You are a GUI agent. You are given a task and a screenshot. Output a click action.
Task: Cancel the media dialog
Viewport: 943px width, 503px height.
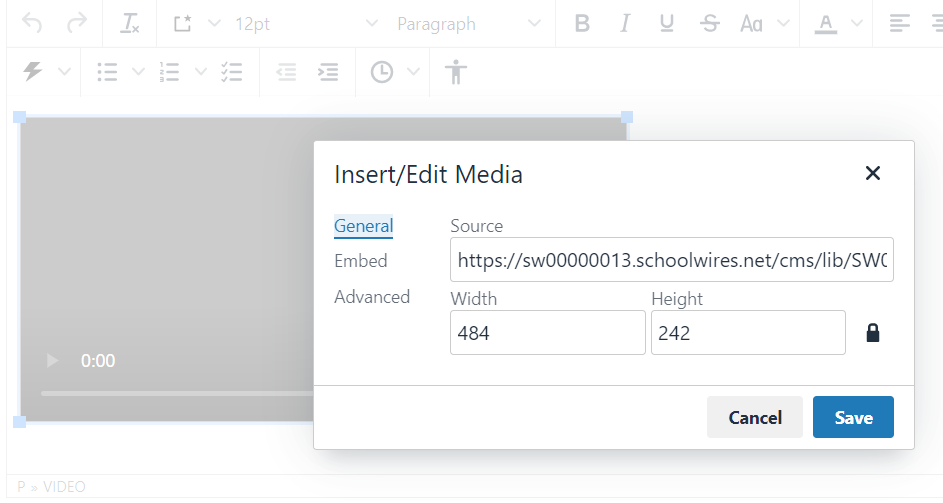point(755,417)
